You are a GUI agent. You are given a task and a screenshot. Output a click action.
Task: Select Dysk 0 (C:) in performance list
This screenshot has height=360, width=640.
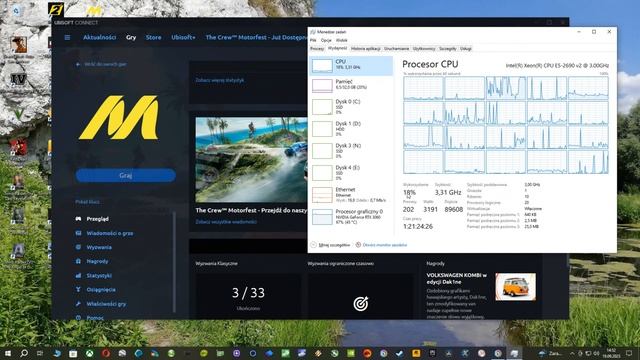tap(351, 107)
